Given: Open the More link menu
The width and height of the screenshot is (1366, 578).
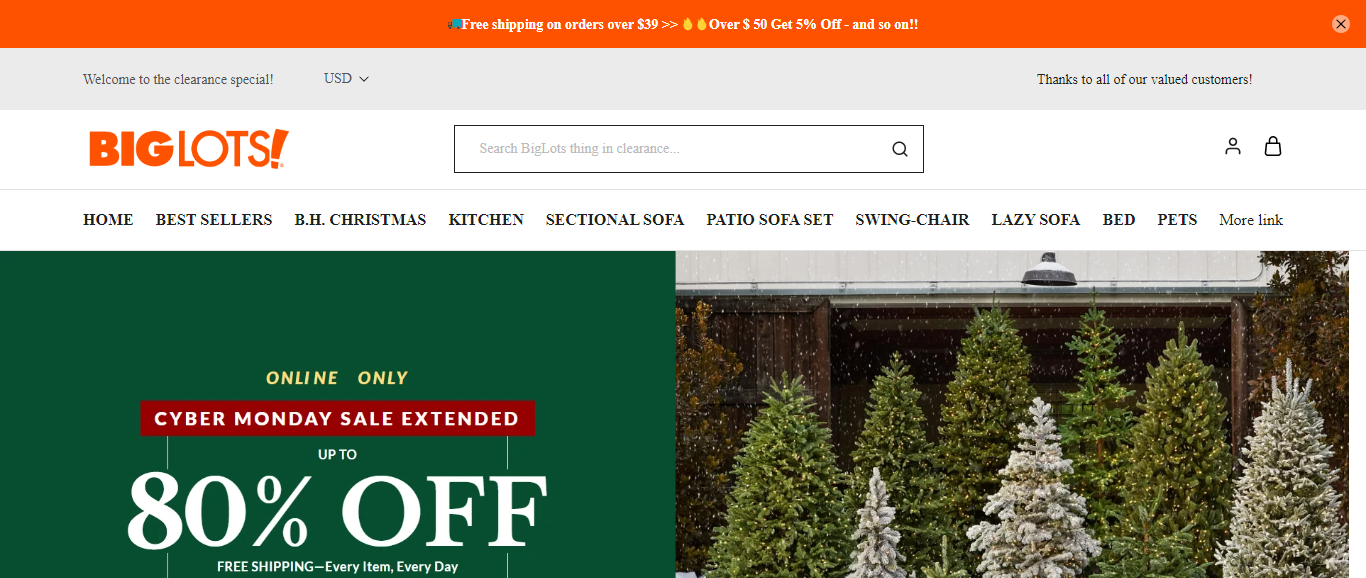Looking at the screenshot, I should pos(1251,220).
